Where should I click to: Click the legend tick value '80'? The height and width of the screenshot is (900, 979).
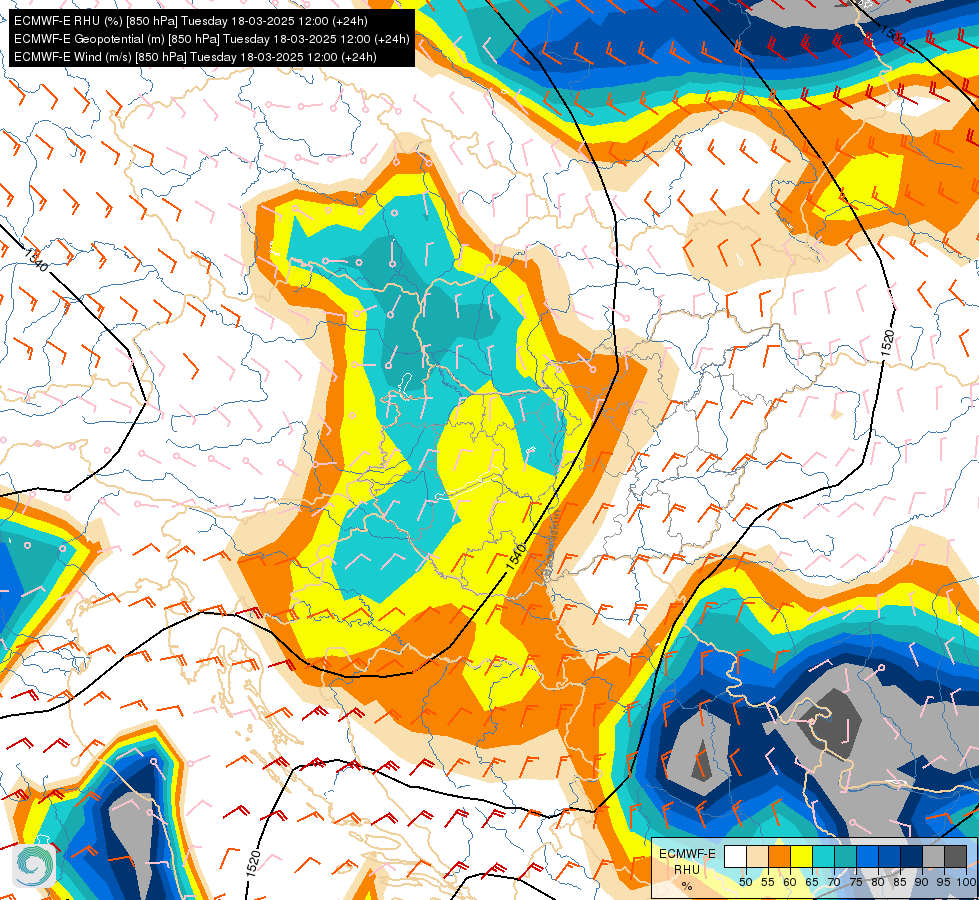tap(878, 882)
